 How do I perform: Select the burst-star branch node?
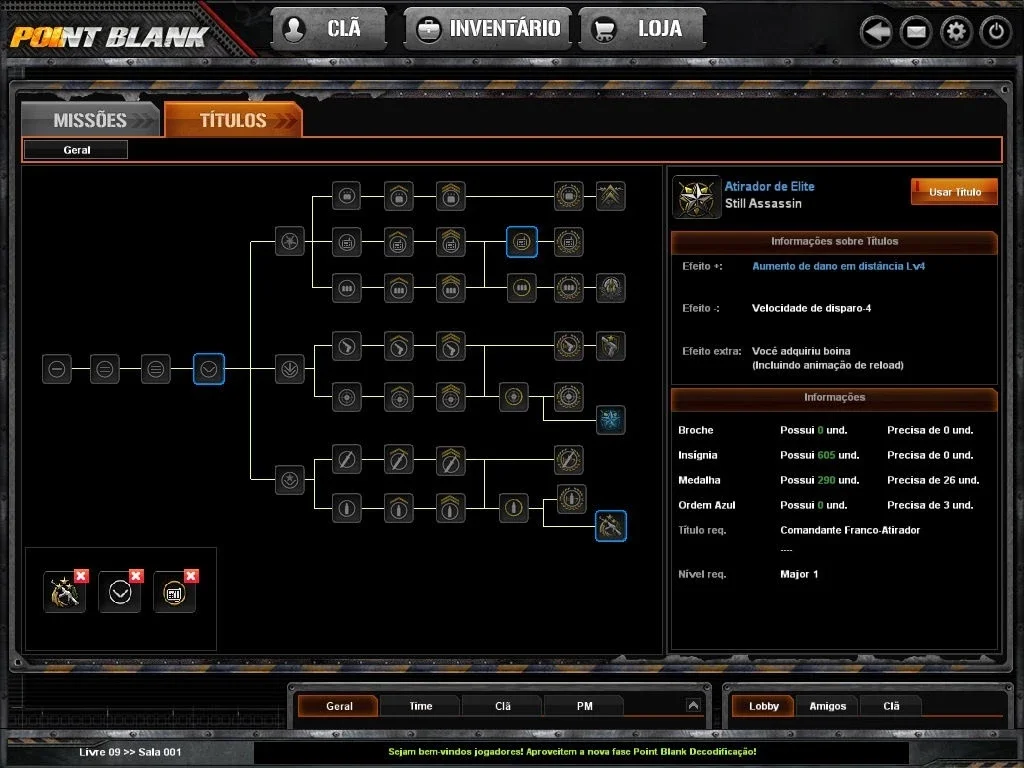(x=289, y=242)
